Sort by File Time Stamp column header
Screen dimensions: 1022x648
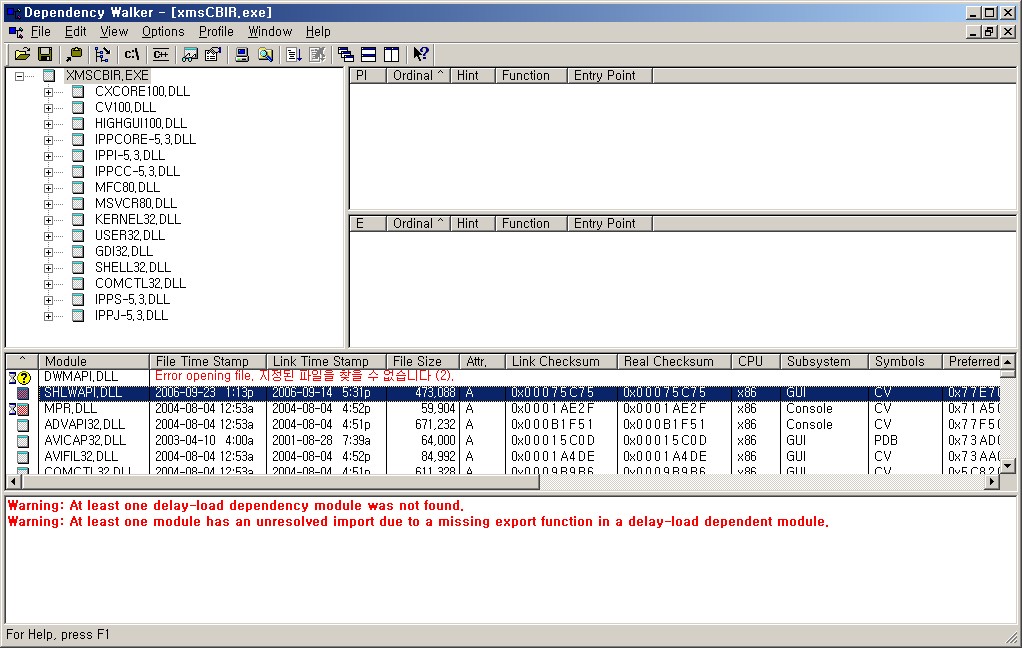coord(208,361)
